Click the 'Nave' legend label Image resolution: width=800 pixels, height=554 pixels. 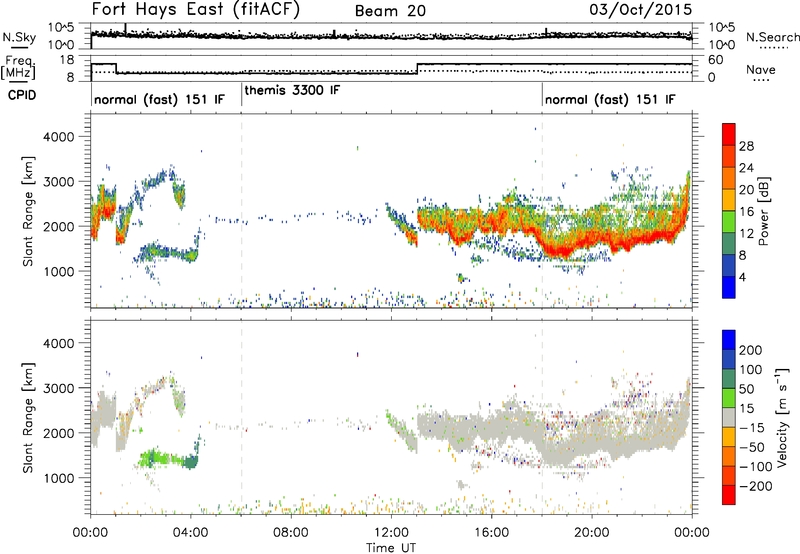tap(761, 70)
